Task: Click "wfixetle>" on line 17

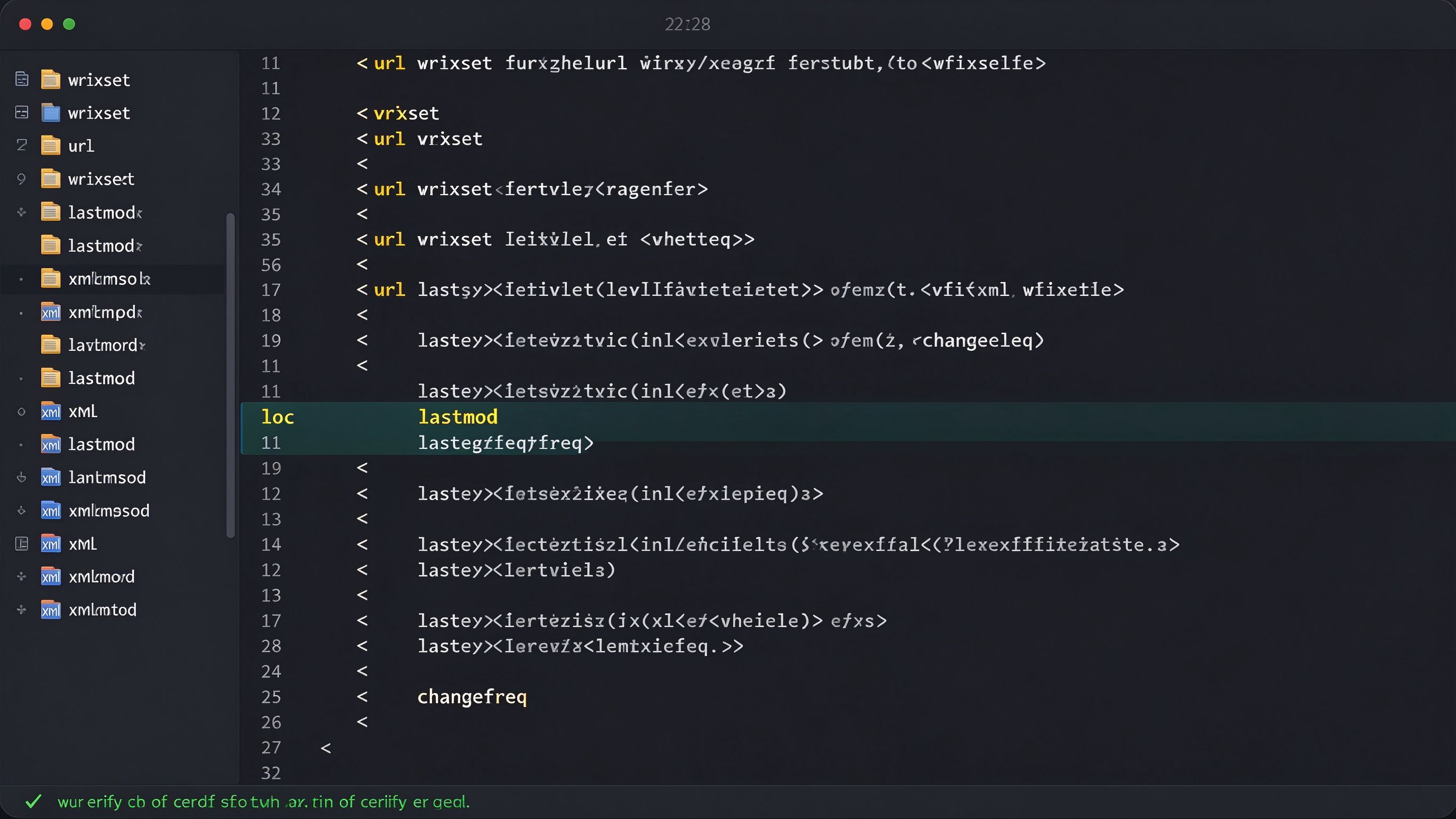Action: pos(1074,290)
